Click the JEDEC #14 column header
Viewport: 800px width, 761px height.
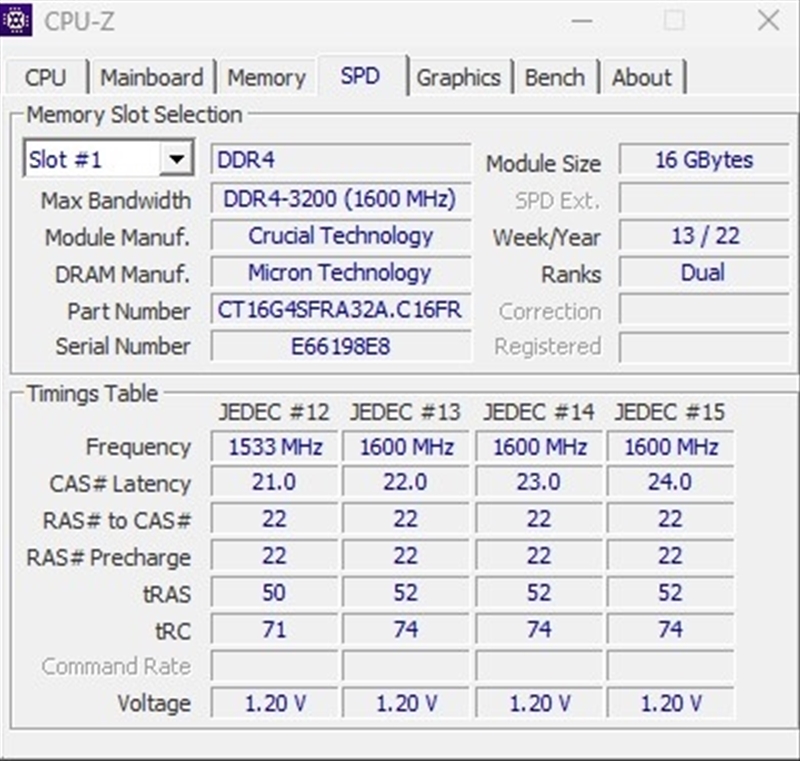point(539,412)
